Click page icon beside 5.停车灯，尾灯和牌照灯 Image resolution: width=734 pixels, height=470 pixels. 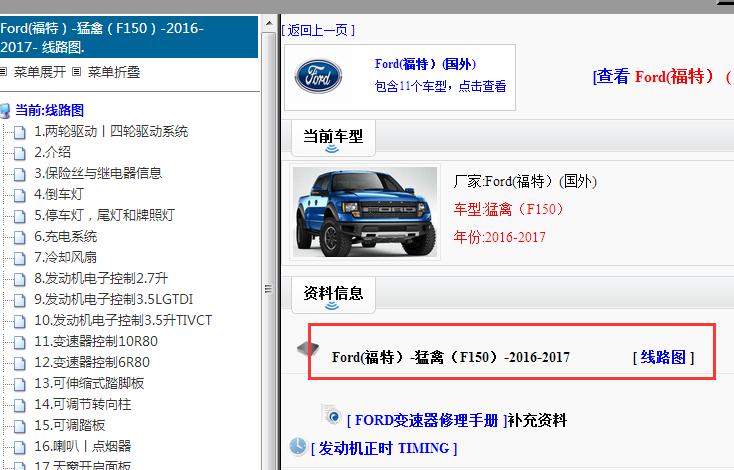pyautogui.click(x=20, y=216)
